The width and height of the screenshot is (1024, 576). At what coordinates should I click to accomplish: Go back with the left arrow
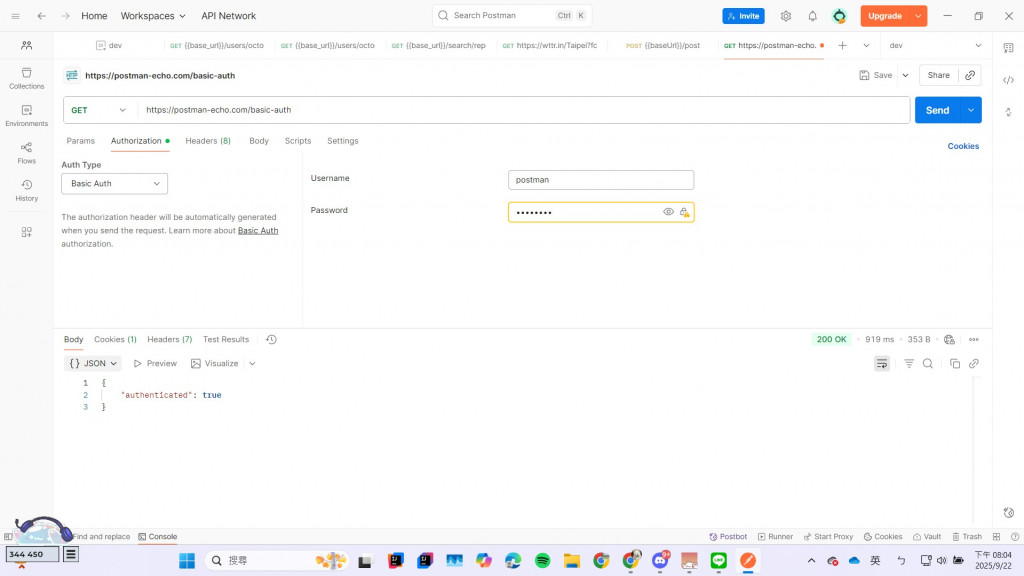(42, 16)
